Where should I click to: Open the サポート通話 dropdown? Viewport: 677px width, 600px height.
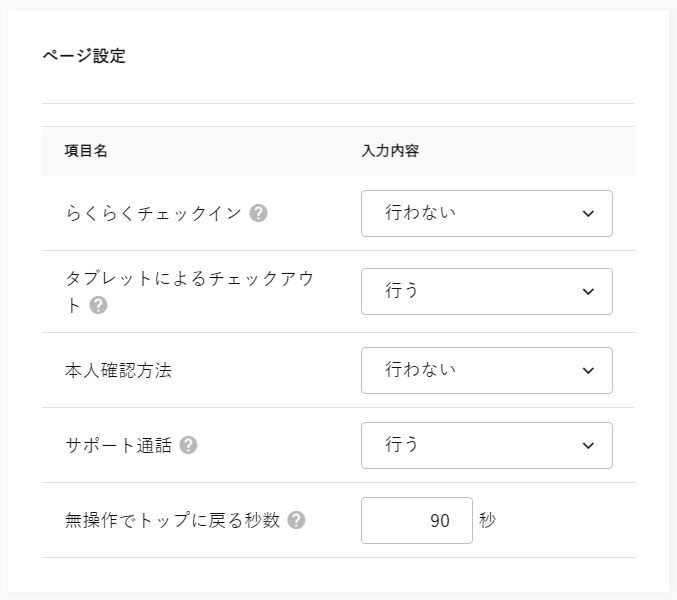(x=486, y=445)
